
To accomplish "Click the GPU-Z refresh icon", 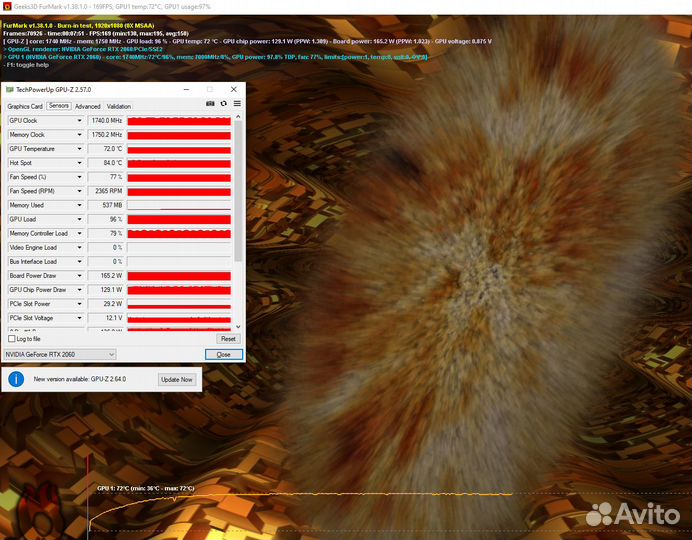I will [224, 103].
